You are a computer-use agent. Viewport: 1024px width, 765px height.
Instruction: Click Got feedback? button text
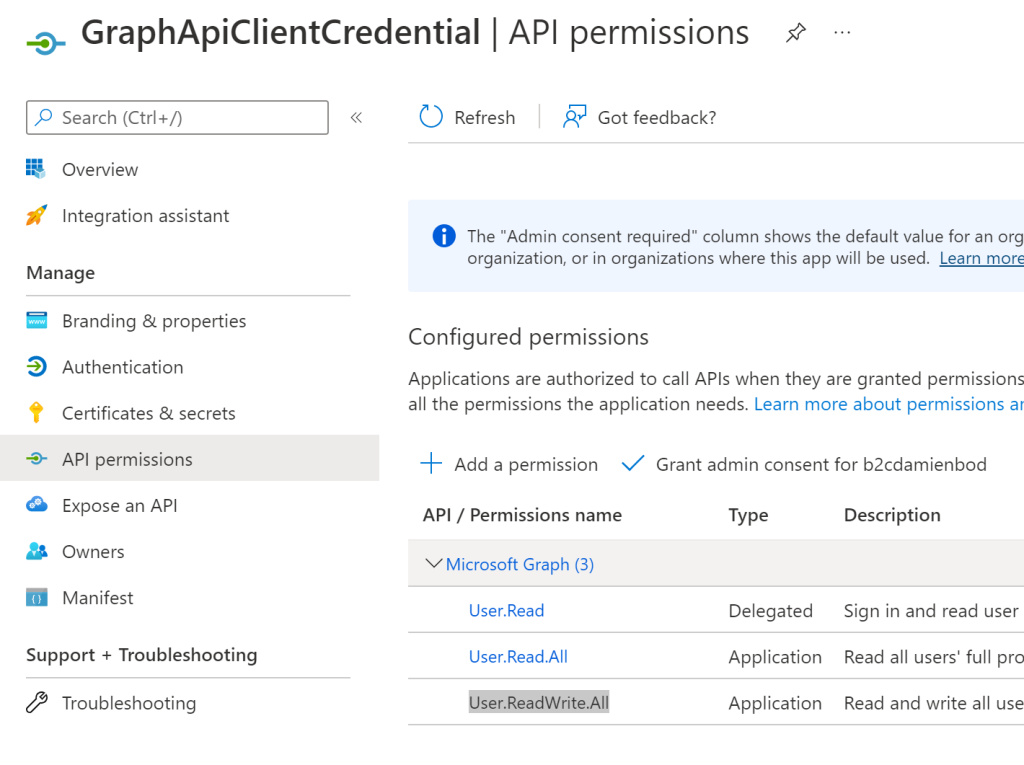657,118
